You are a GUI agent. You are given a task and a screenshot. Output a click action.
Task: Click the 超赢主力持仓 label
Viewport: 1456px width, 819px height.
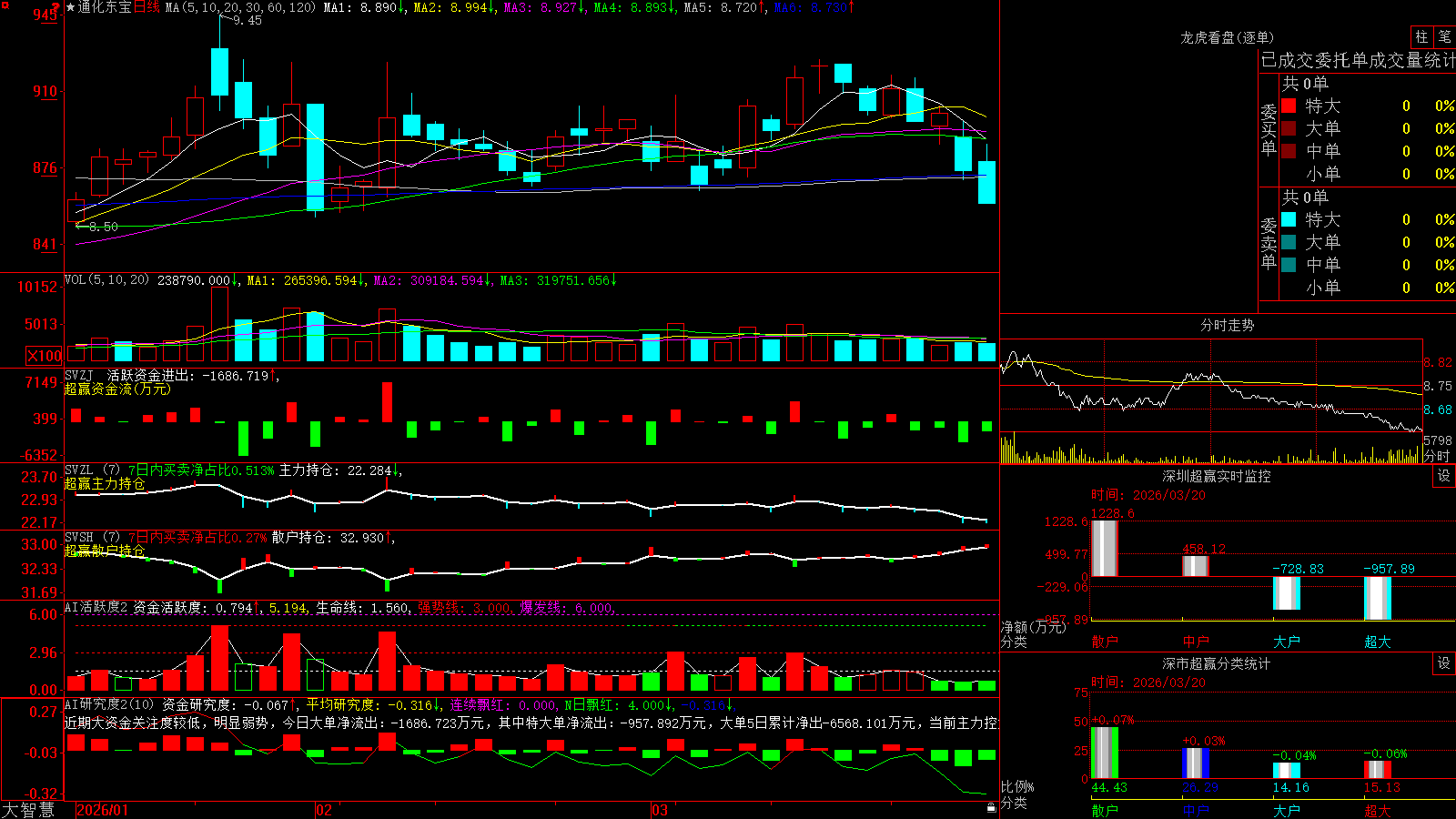click(x=105, y=483)
